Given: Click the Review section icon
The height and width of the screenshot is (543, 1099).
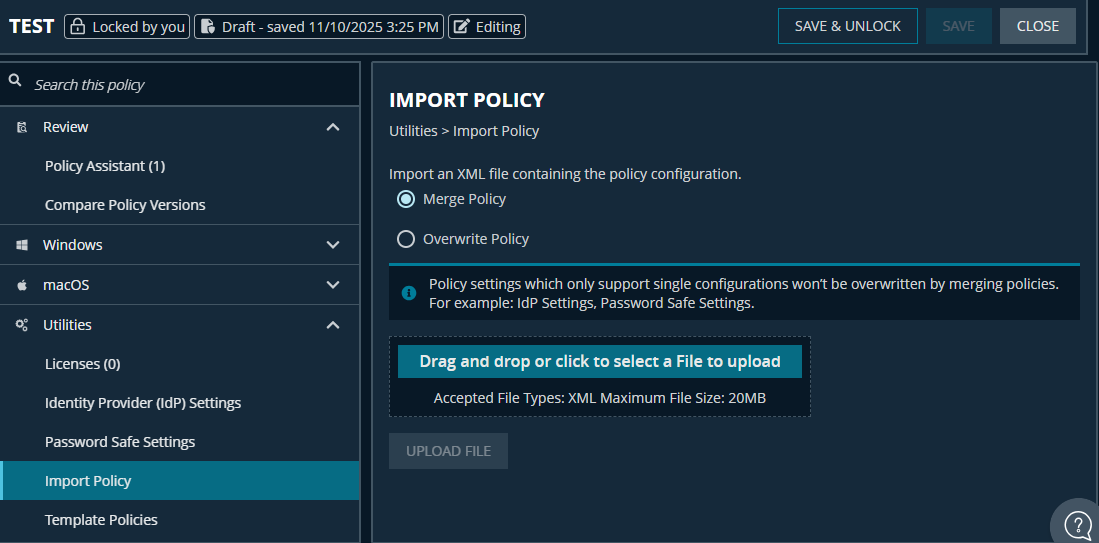Looking at the screenshot, I should [x=22, y=127].
